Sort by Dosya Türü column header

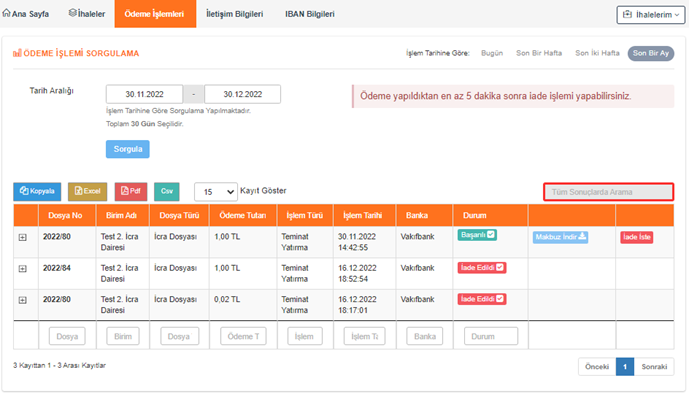tap(179, 215)
